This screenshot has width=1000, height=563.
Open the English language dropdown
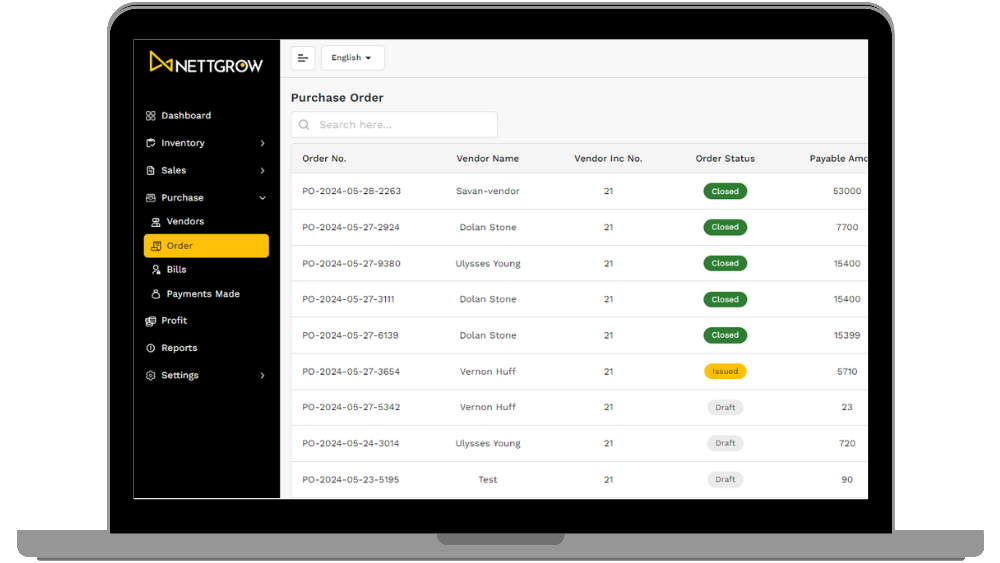pos(352,58)
